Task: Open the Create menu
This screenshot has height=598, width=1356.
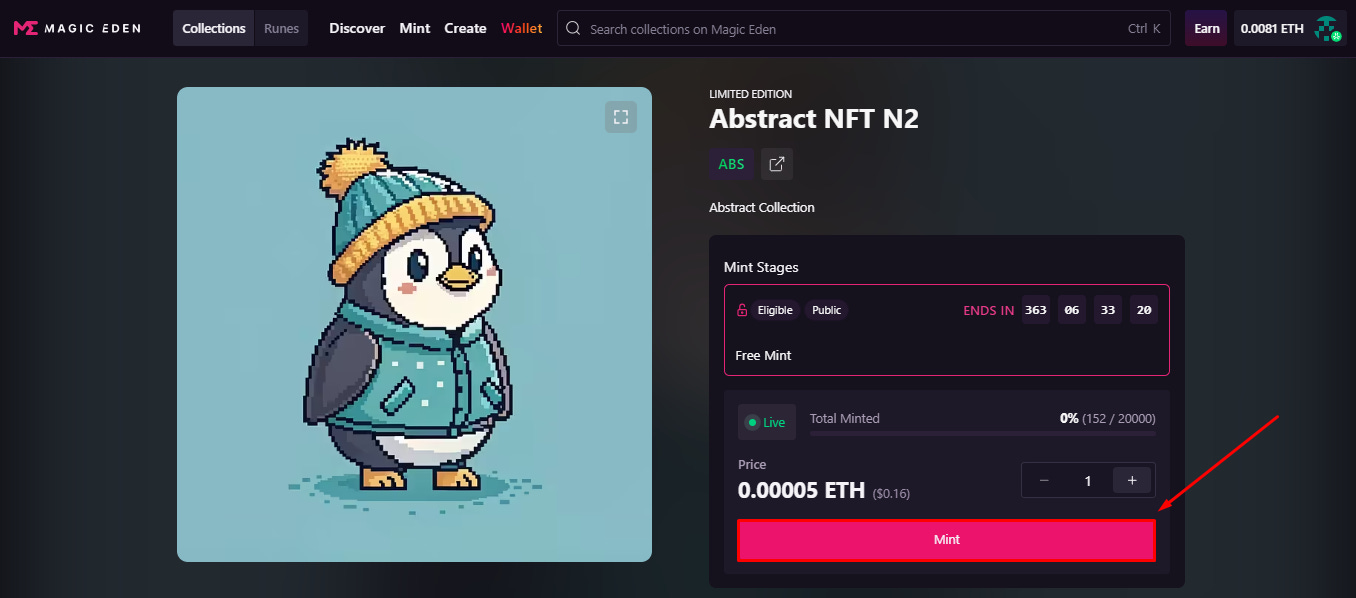Action: 465,28
